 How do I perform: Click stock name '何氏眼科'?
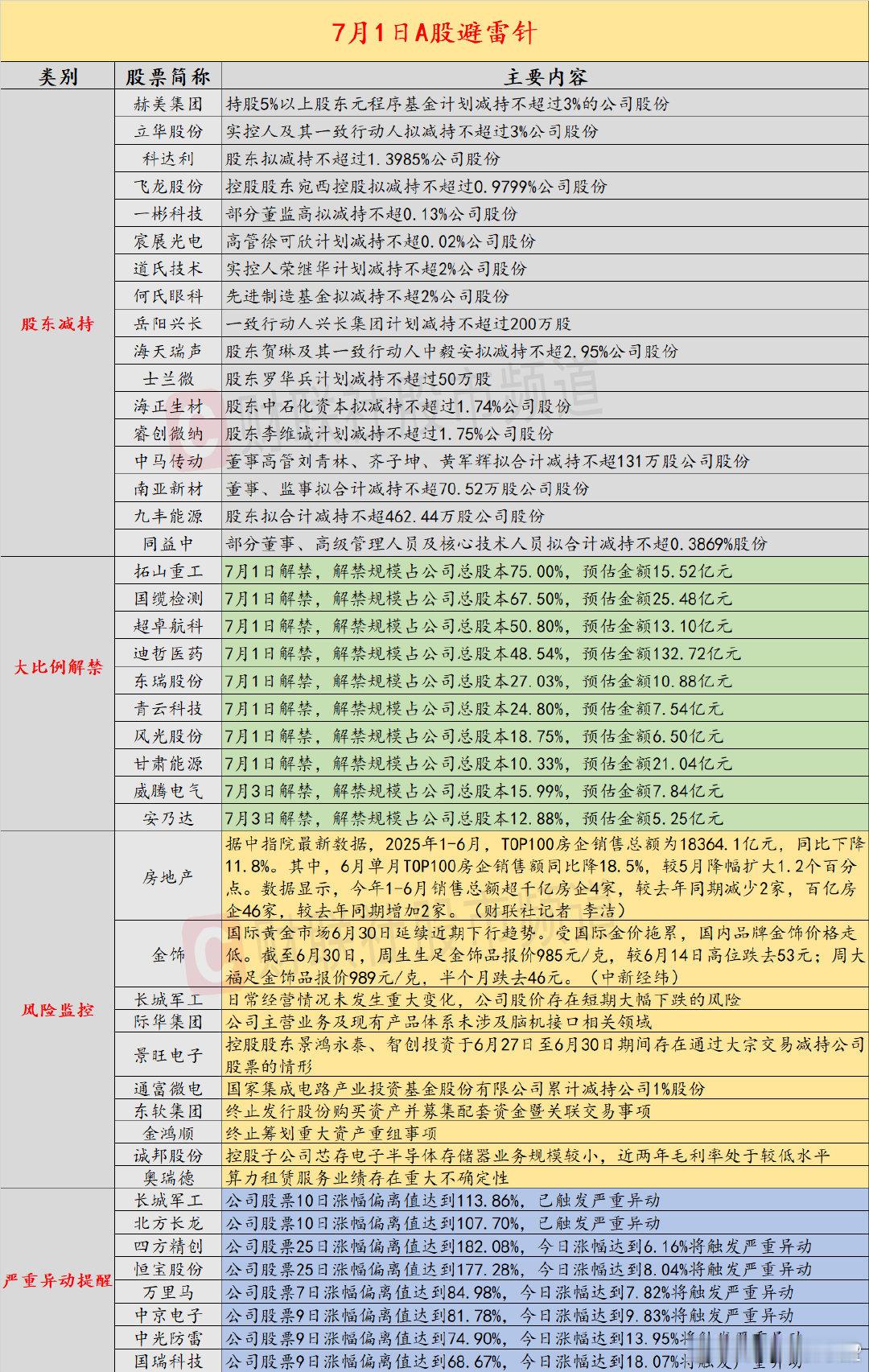pos(168,295)
